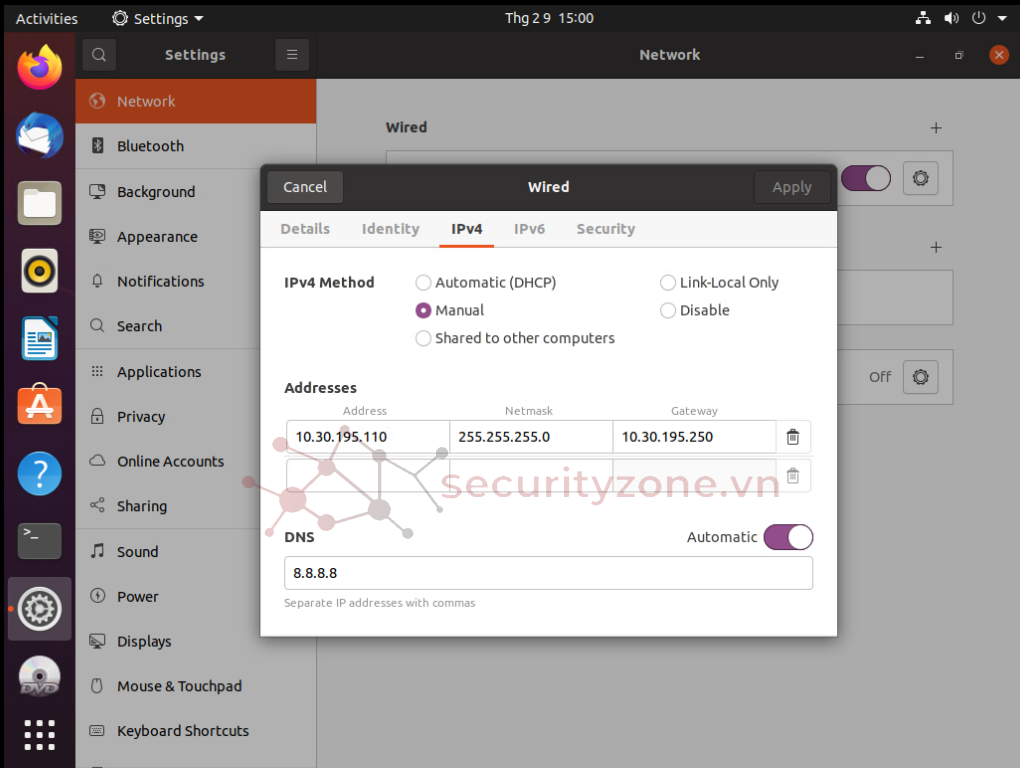Select the Disable IPv4 option

[668, 311]
